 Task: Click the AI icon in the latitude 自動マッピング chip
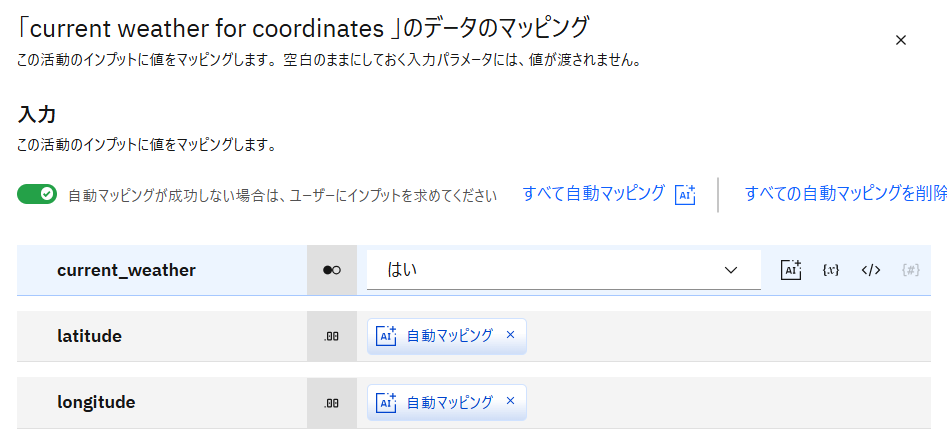[x=386, y=336]
